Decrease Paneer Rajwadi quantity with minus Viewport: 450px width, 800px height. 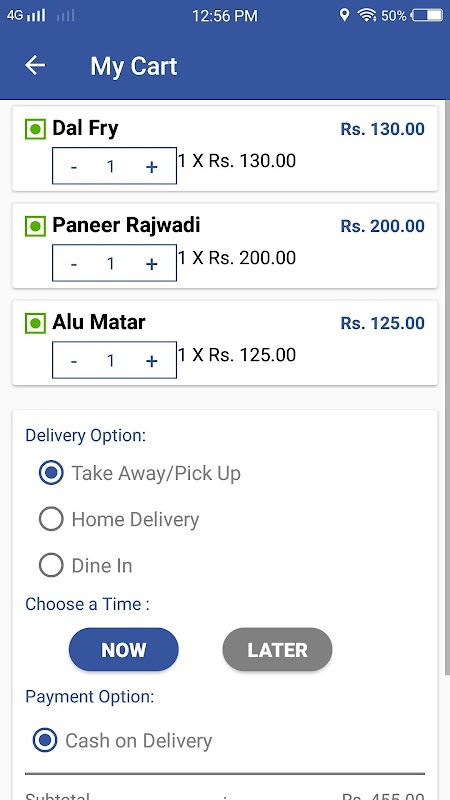(x=74, y=264)
